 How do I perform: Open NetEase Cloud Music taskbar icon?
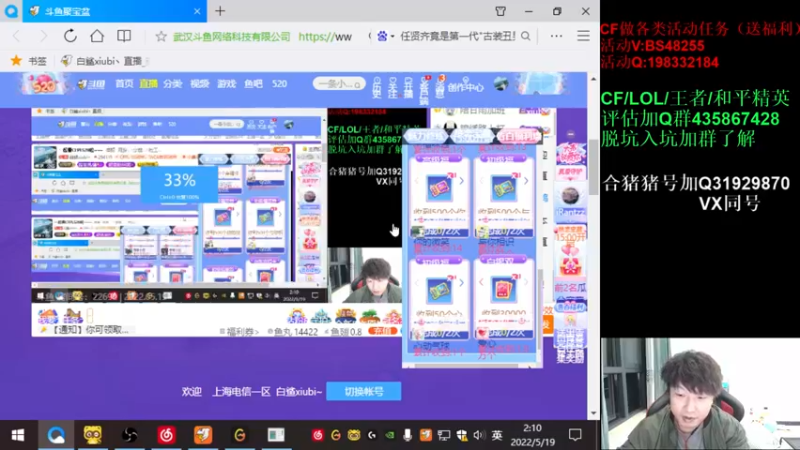click(166, 435)
